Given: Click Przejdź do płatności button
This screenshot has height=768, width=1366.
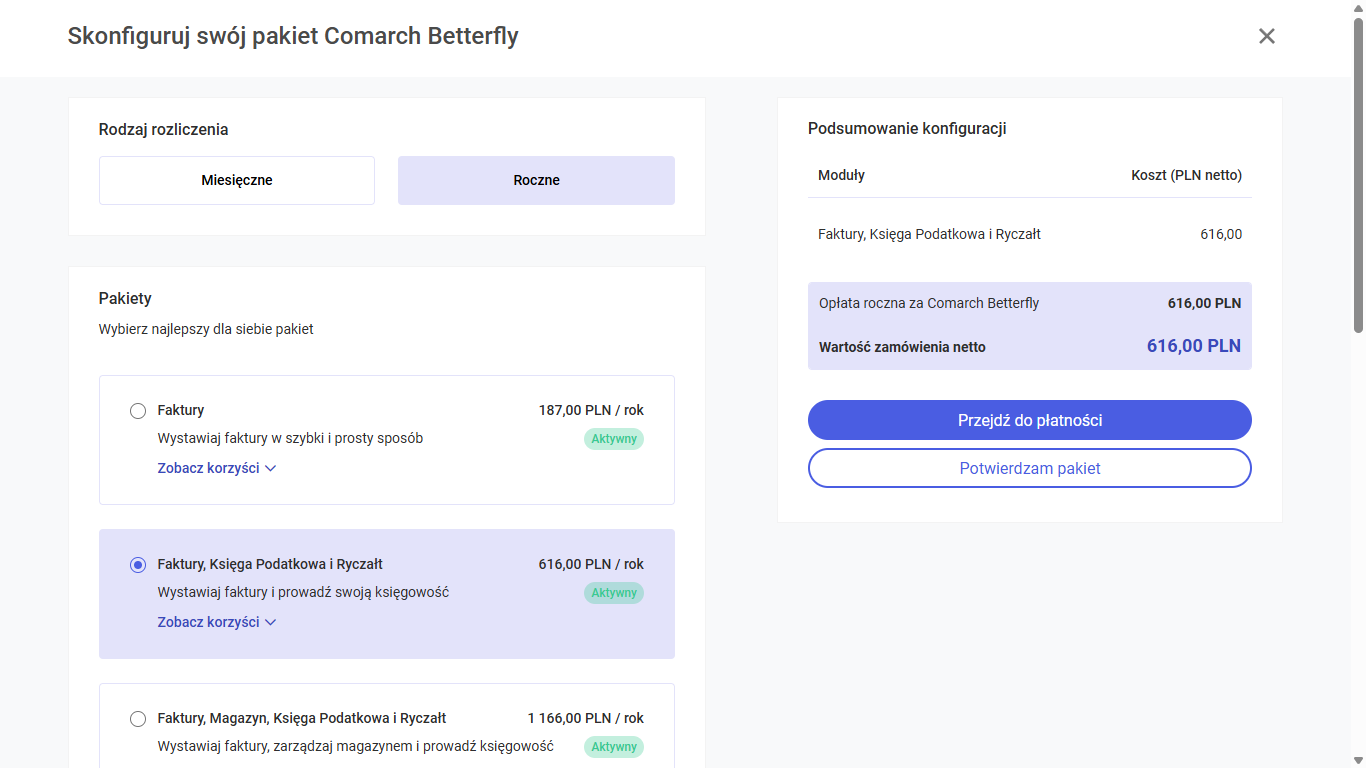Looking at the screenshot, I should [x=1029, y=420].
